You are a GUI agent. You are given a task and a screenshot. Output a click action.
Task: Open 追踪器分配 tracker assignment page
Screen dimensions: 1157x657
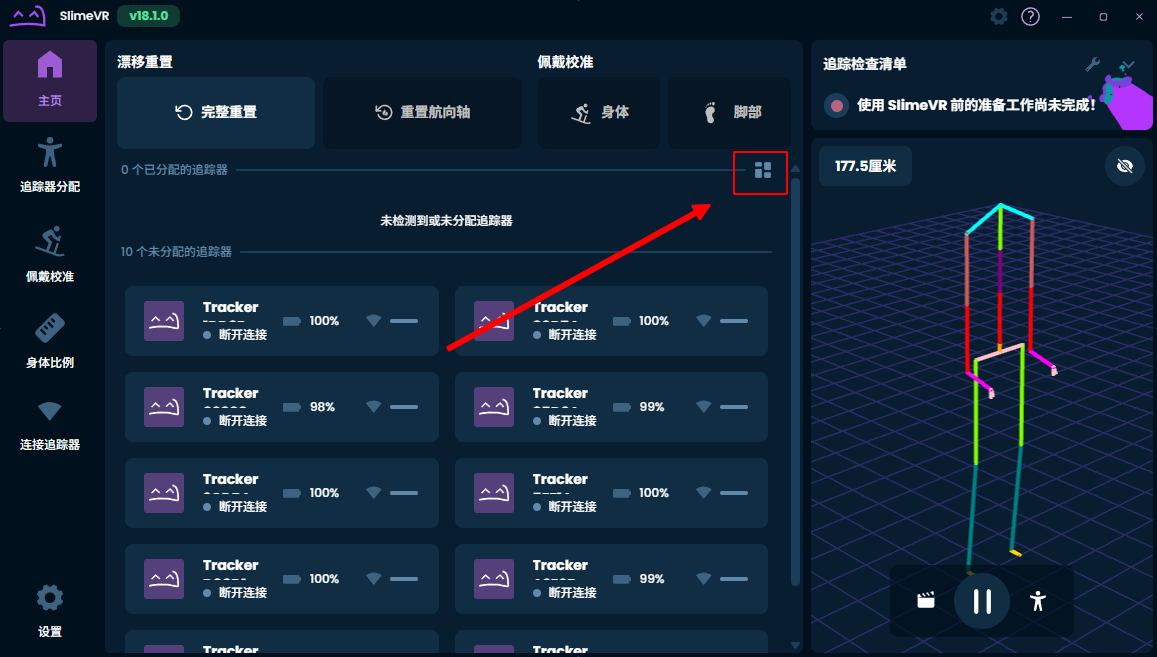[x=50, y=166]
